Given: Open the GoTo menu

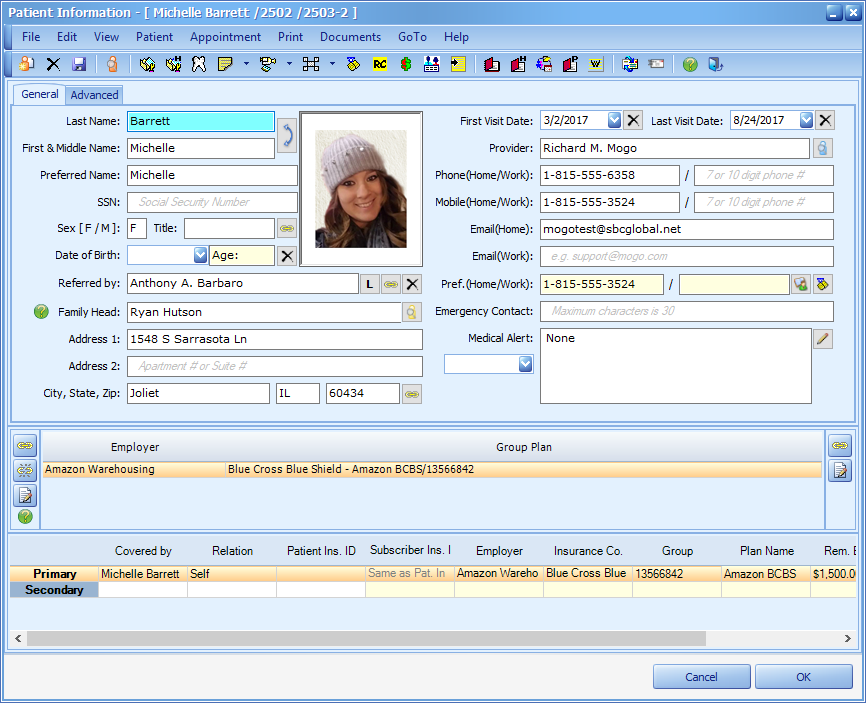Looking at the screenshot, I should point(413,36).
